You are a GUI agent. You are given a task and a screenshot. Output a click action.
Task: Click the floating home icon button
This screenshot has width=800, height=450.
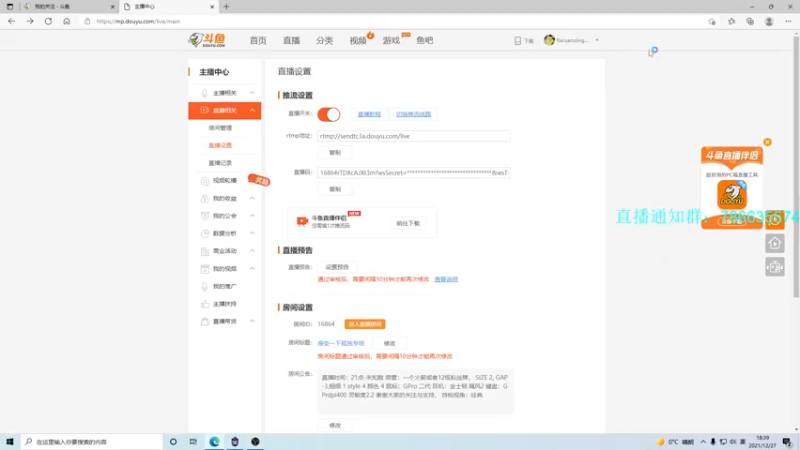pos(774,243)
